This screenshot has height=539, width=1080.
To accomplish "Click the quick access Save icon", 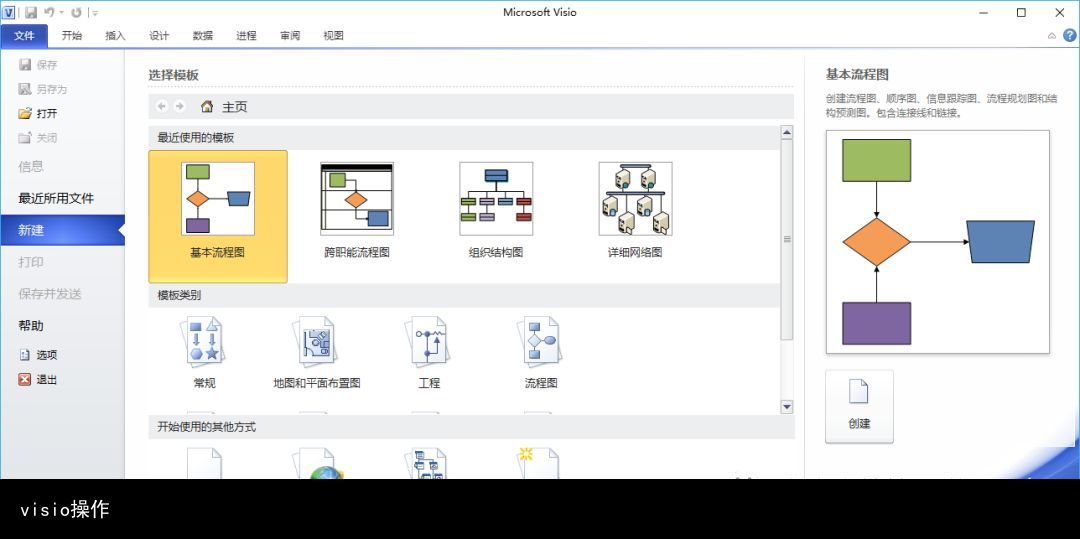I will pos(31,12).
